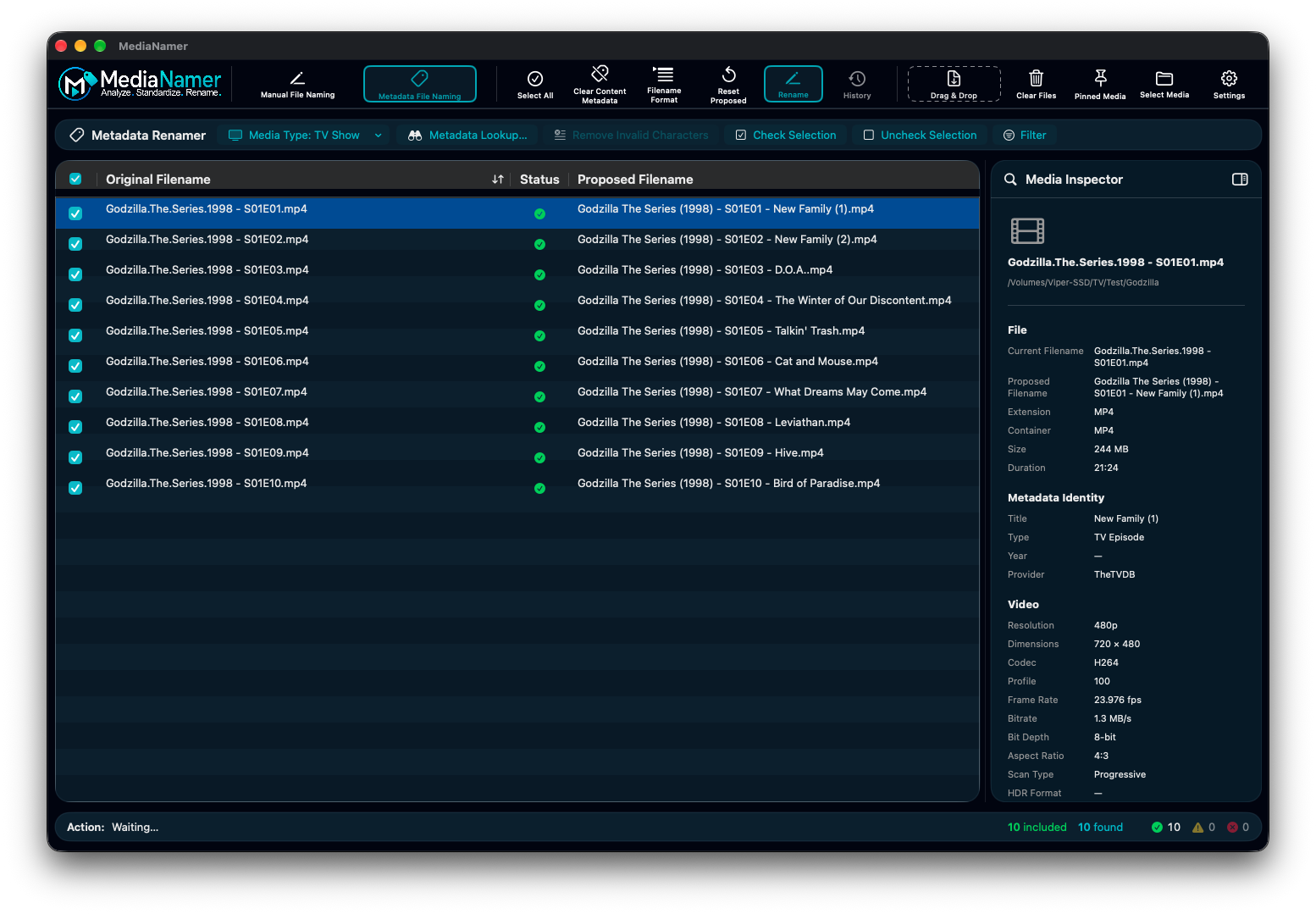Switch to Metadata File Naming mode
The width and height of the screenshot is (1316, 914).
(x=419, y=84)
